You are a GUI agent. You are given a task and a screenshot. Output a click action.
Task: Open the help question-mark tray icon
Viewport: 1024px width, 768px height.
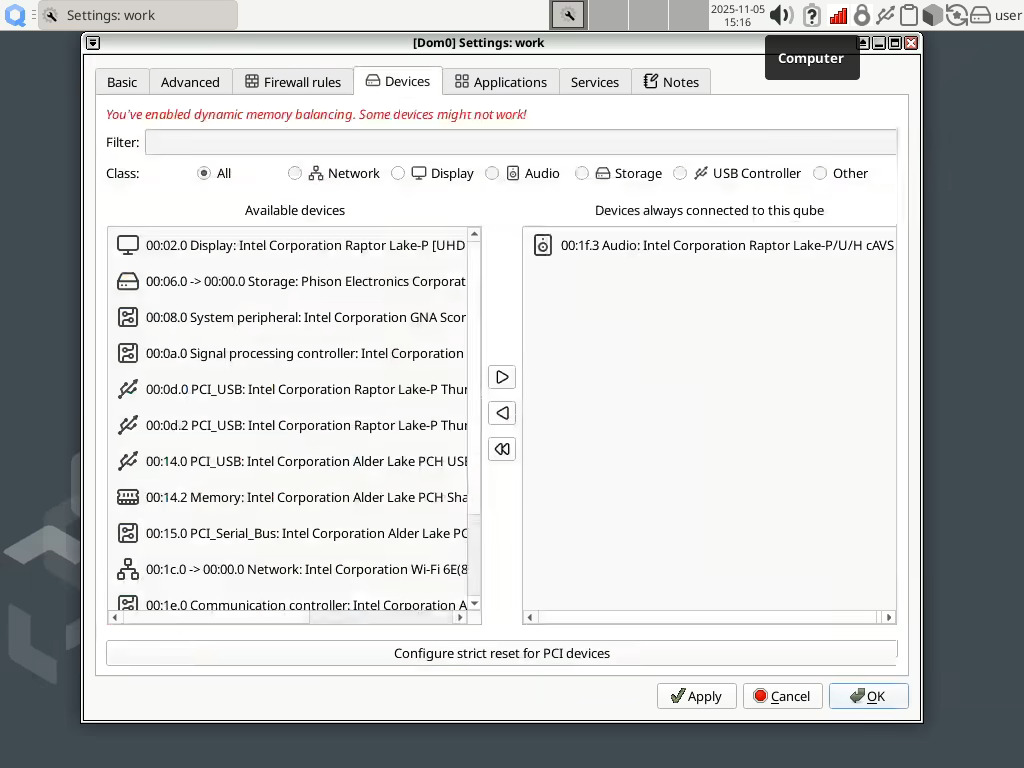point(812,15)
